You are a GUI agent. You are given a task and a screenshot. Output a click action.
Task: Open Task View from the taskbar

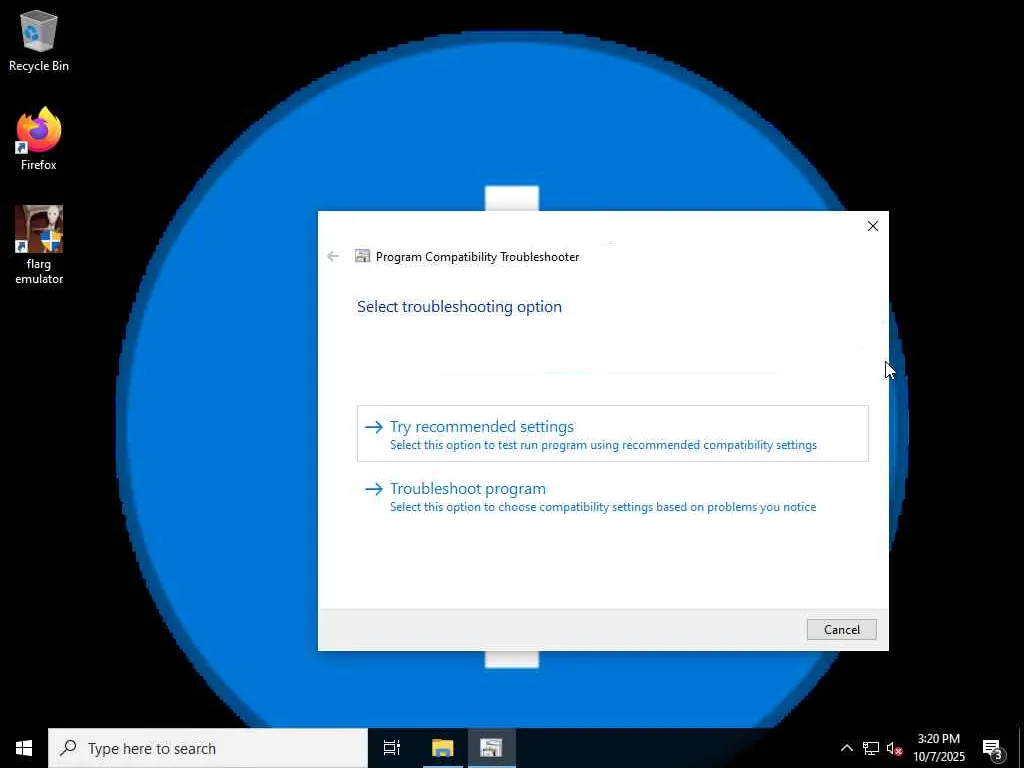coord(392,748)
